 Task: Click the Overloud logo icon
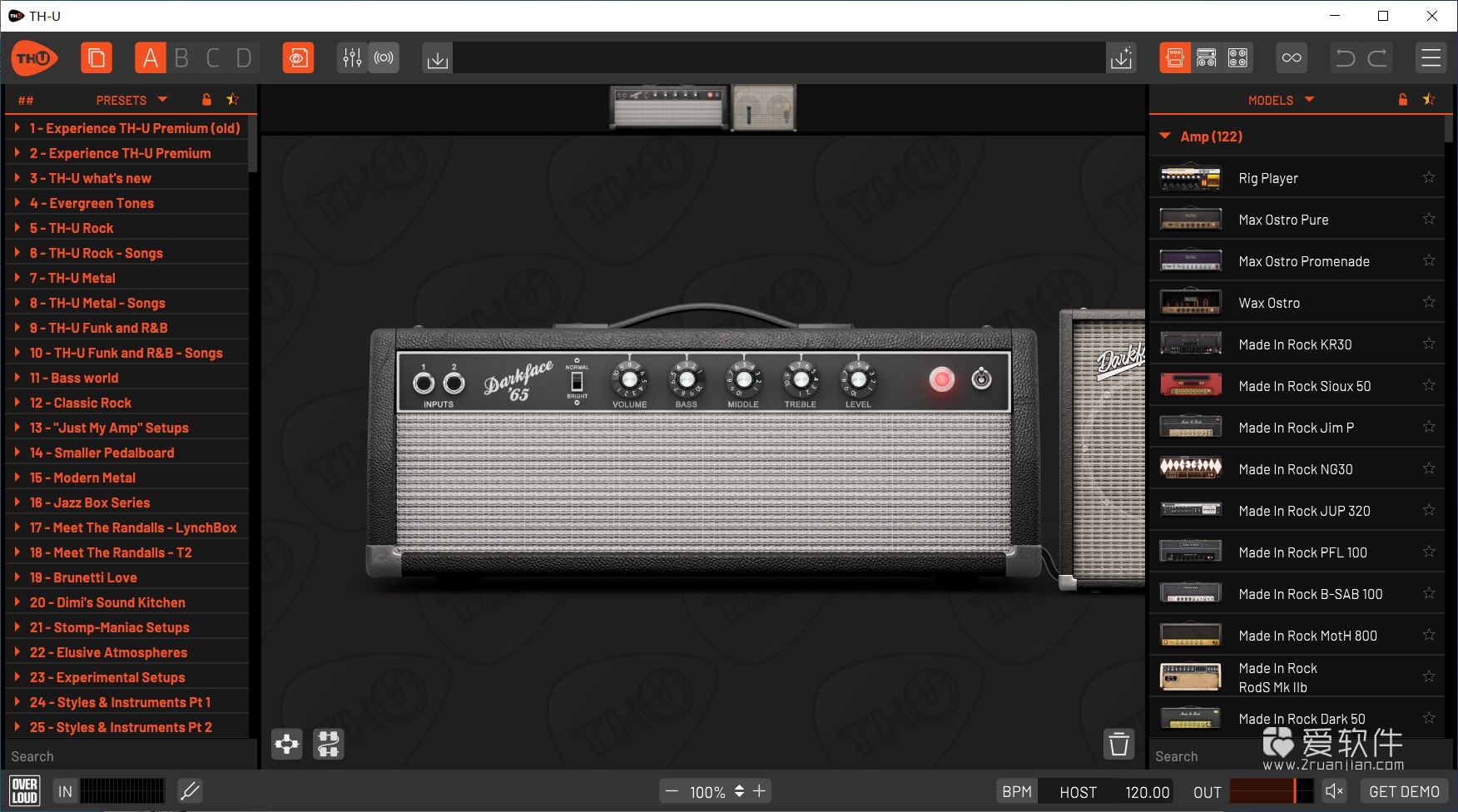coord(24,791)
